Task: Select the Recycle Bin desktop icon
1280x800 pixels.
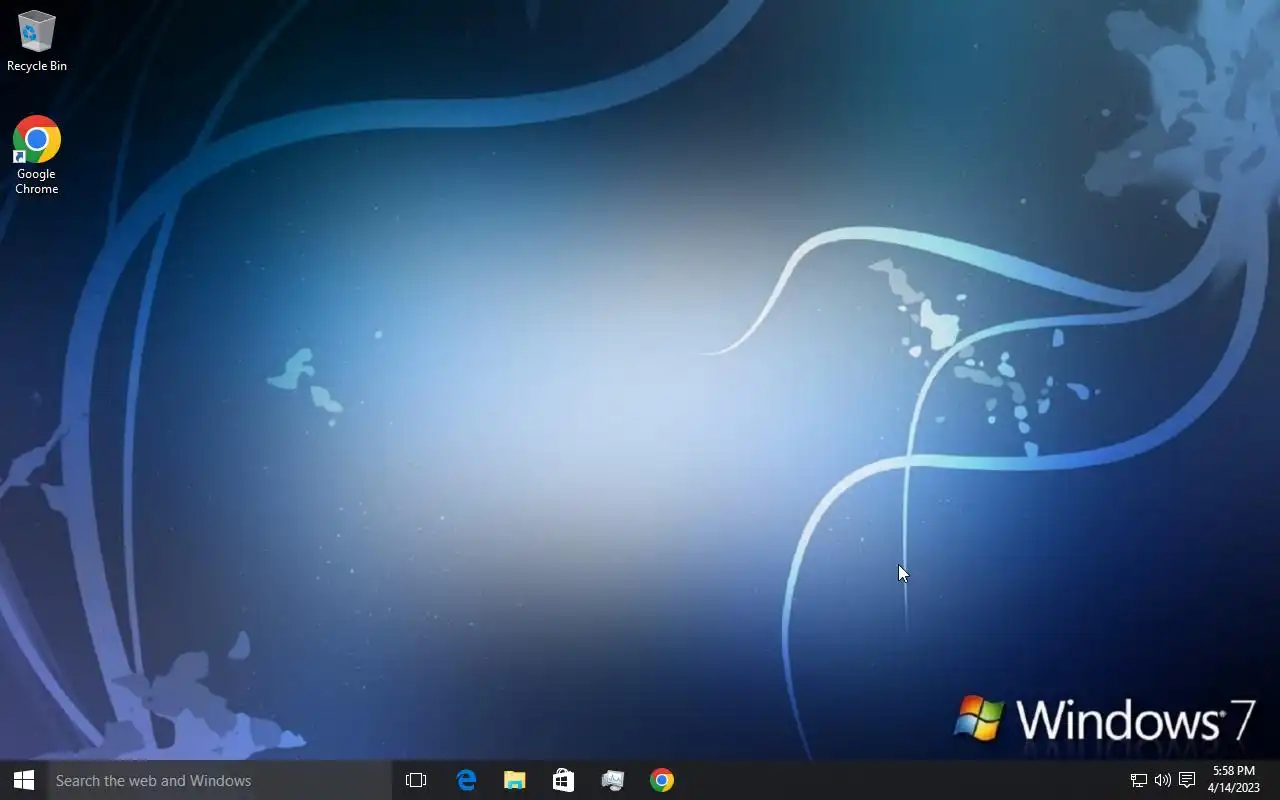Action: (x=36, y=41)
